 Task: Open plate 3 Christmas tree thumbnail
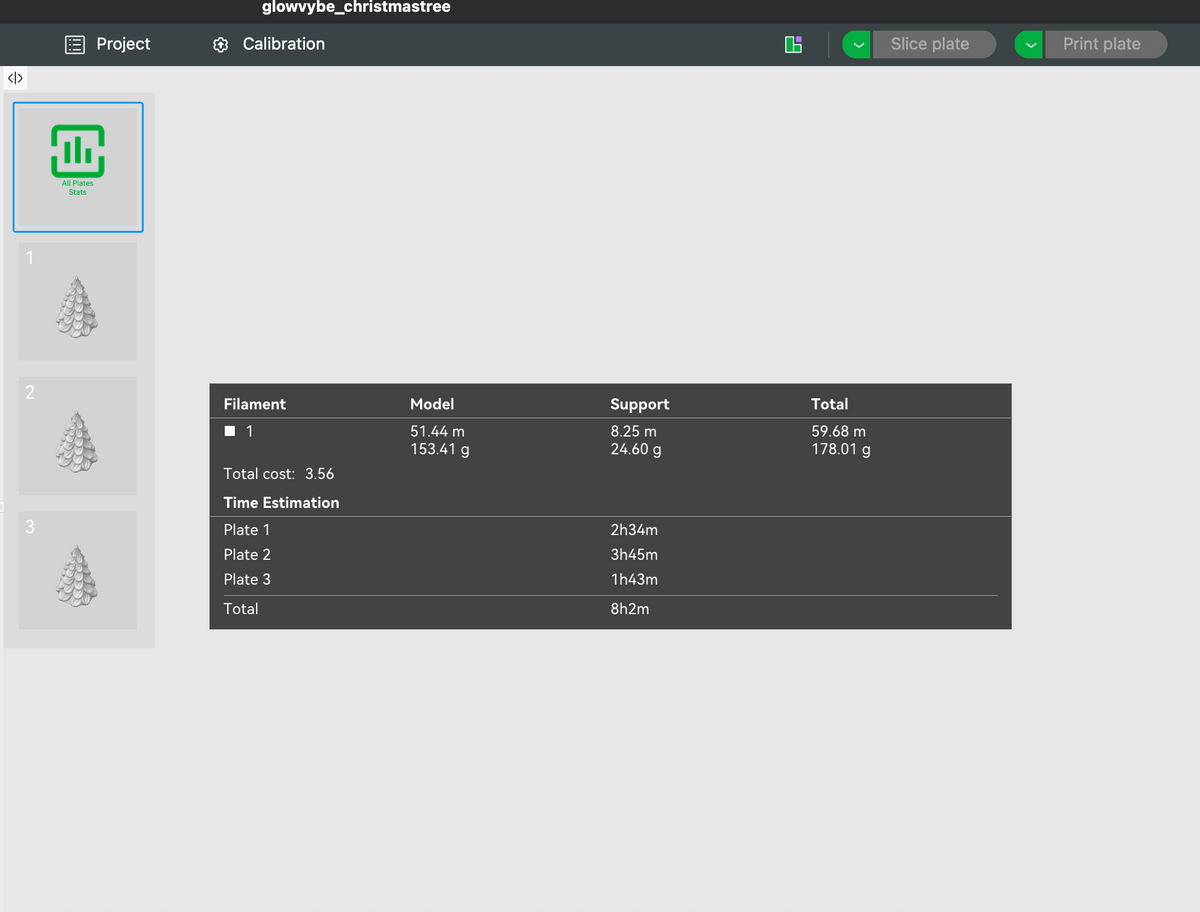point(78,570)
